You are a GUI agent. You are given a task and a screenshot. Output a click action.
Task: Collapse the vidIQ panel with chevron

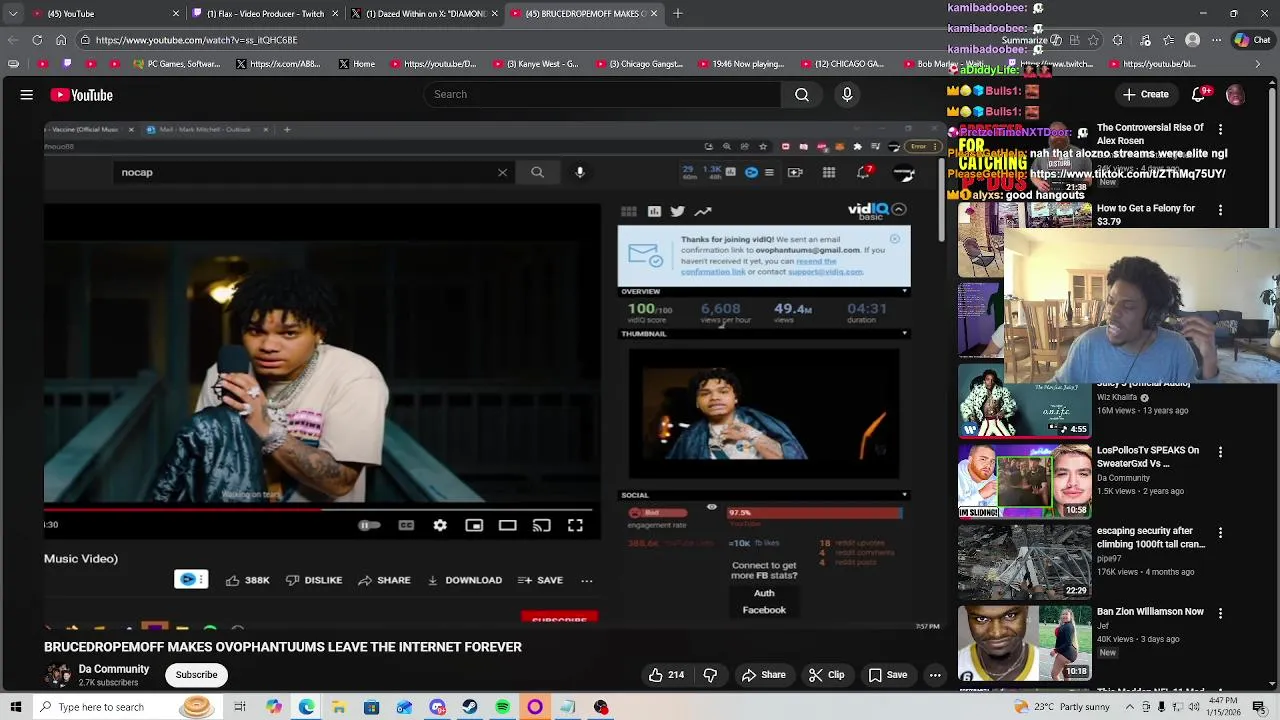(899, 209)
